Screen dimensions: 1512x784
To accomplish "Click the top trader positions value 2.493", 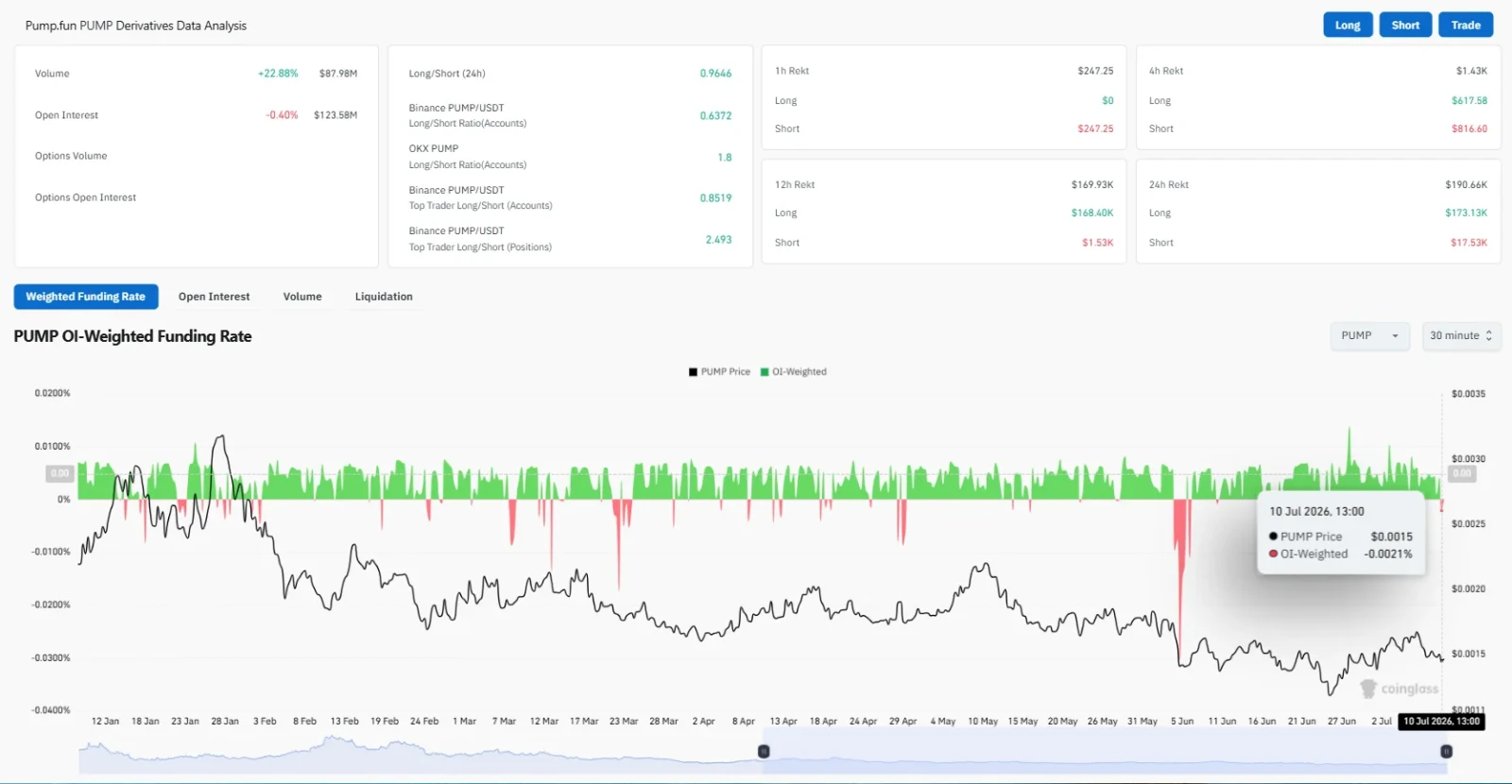I will (718, 240).
